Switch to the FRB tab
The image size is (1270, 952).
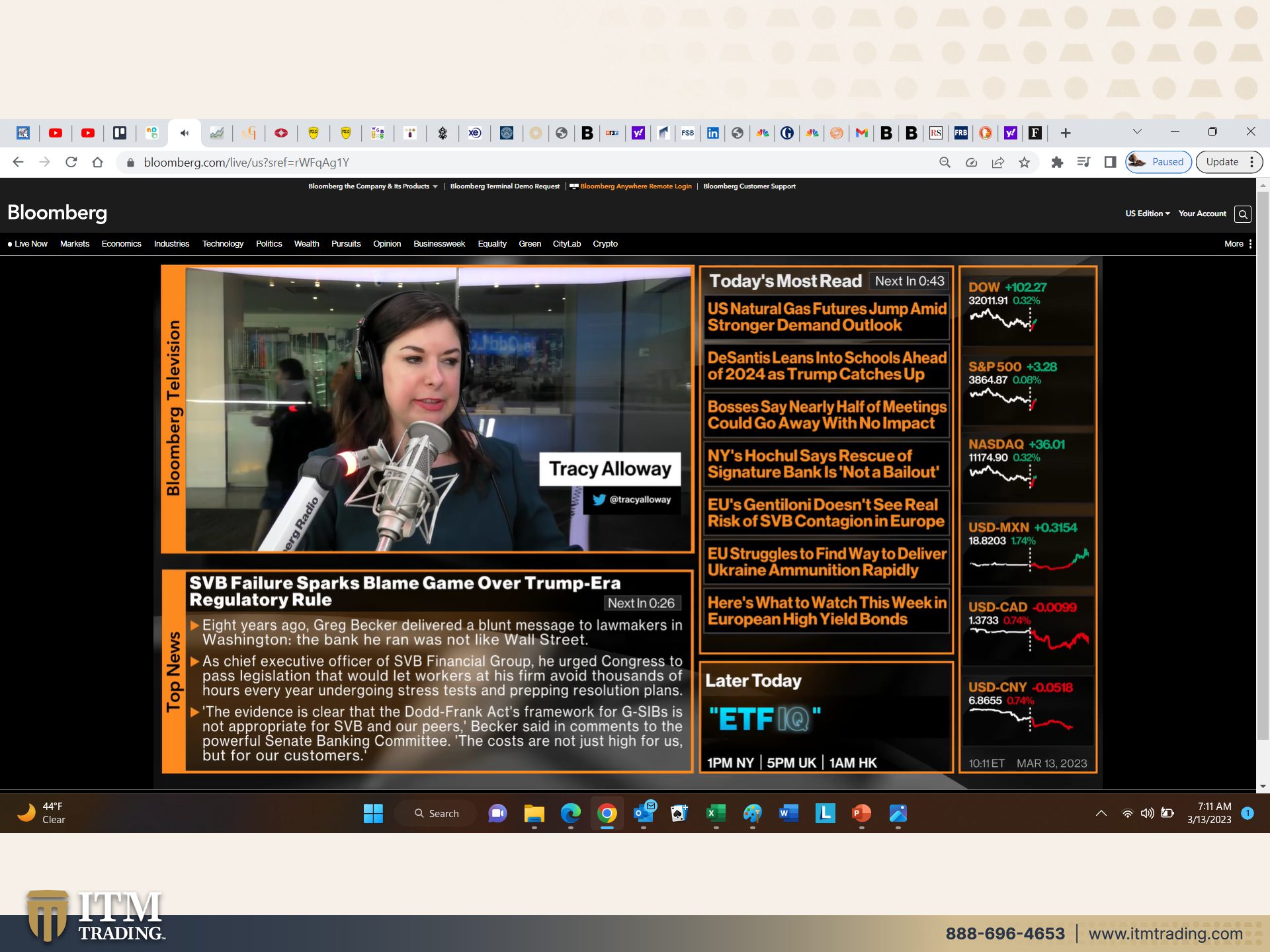click(x=960, y=133)
